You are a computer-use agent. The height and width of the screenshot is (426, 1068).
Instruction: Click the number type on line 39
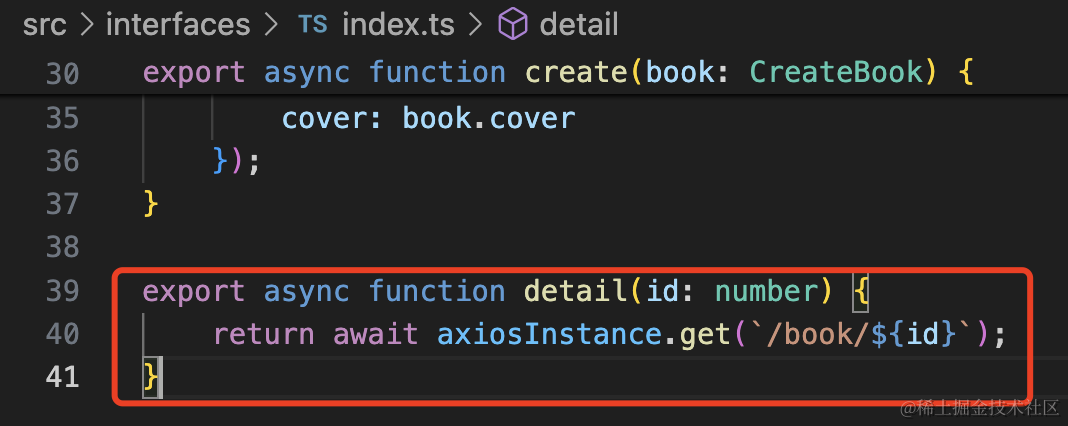tap(768, 291)
